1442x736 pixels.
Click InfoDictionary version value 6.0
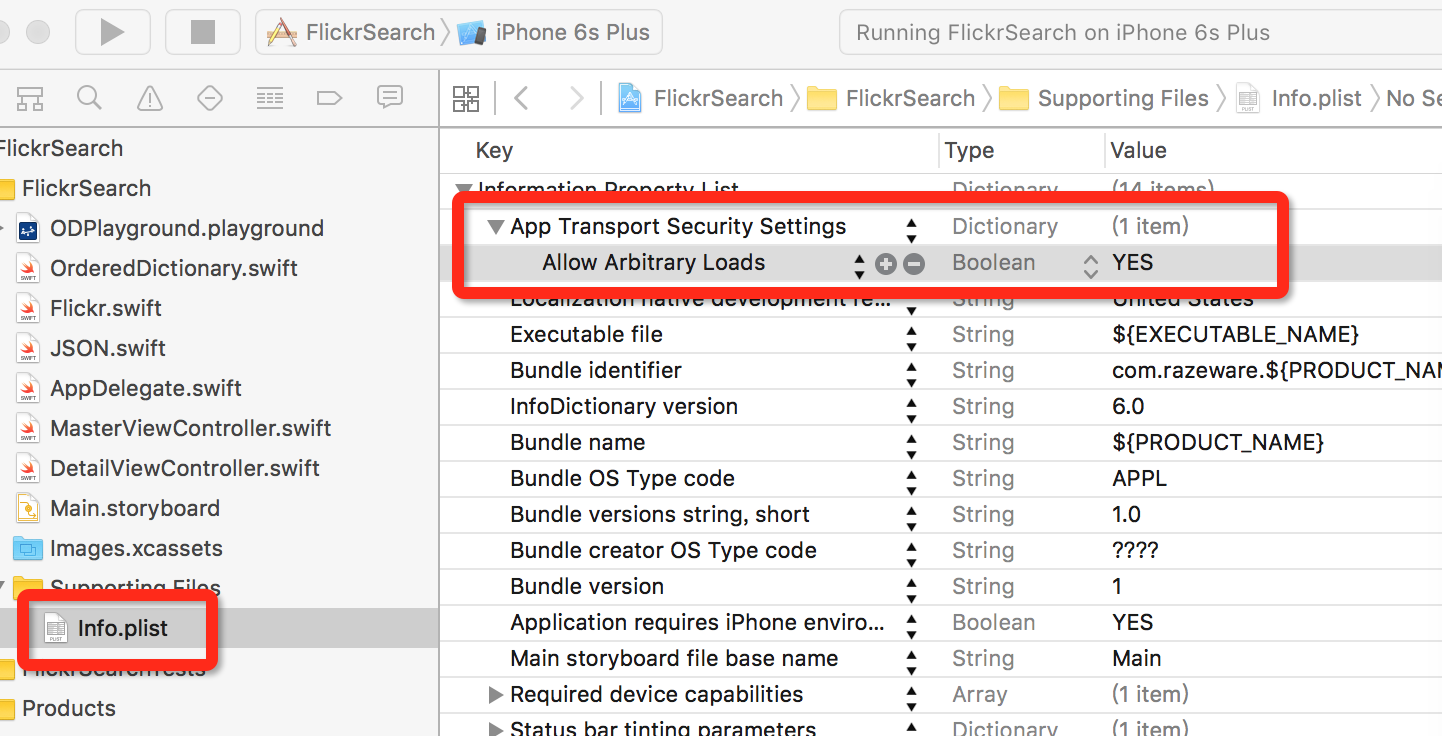pos(1128,406)
